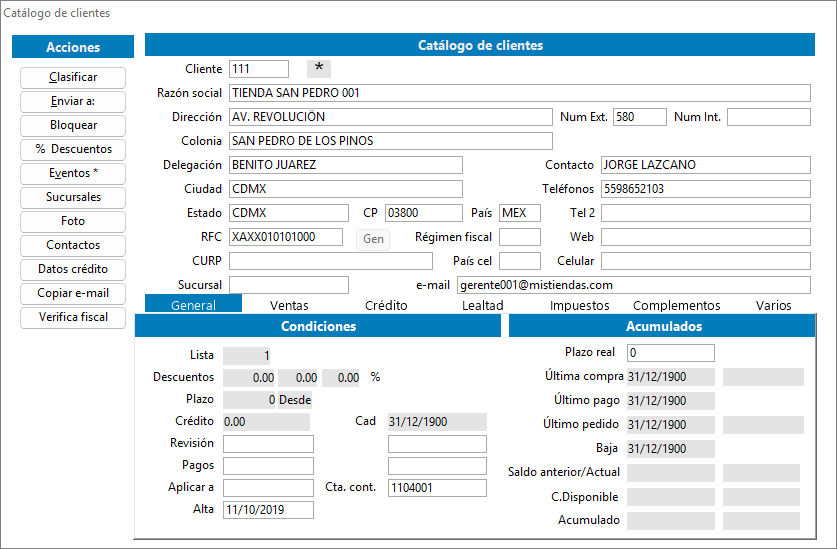
Task: Switch to the Ventas tab
Action: tap(289, 305)
